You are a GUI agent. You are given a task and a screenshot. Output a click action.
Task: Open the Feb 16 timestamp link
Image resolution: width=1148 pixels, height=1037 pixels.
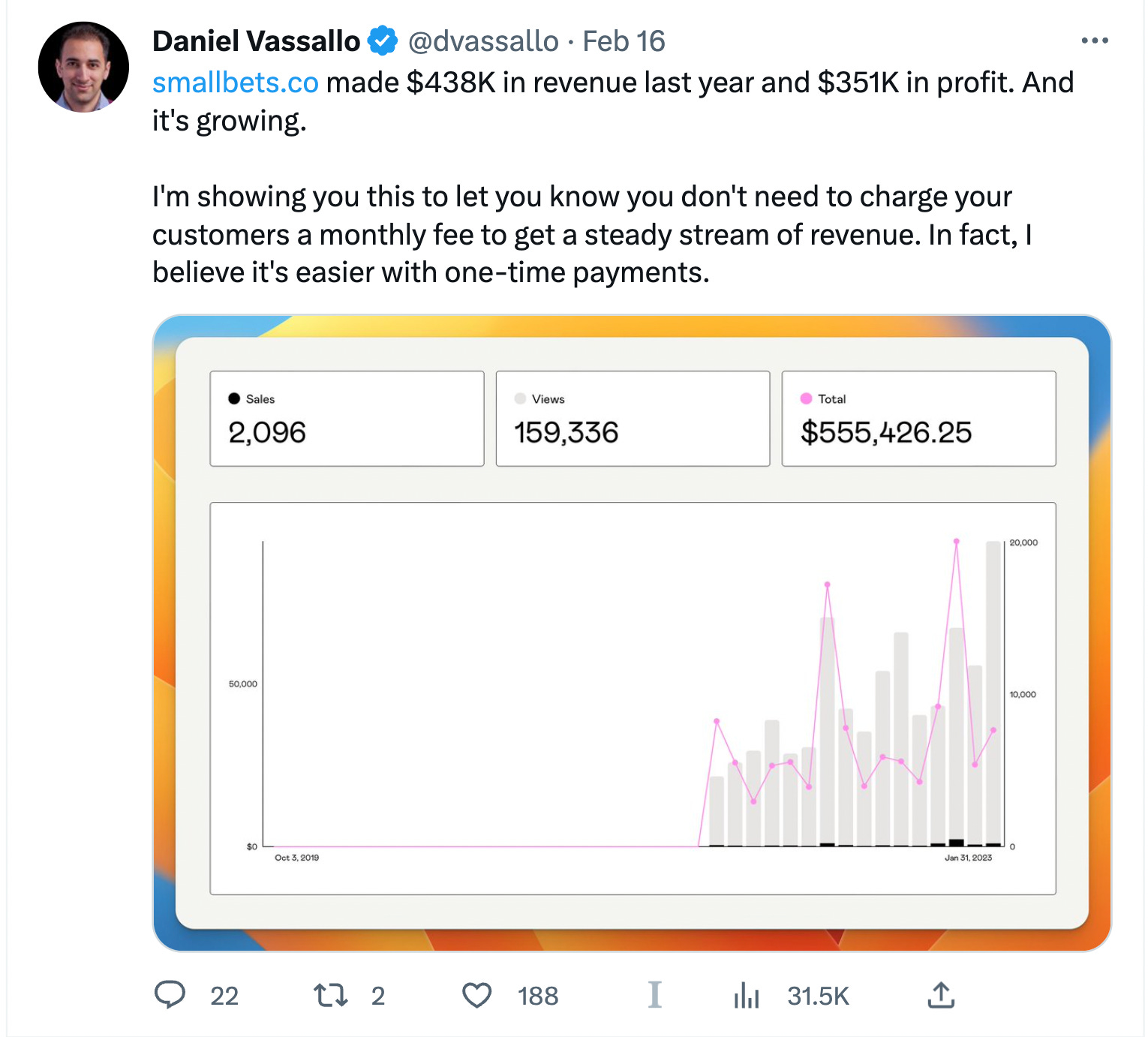point(624,41)
